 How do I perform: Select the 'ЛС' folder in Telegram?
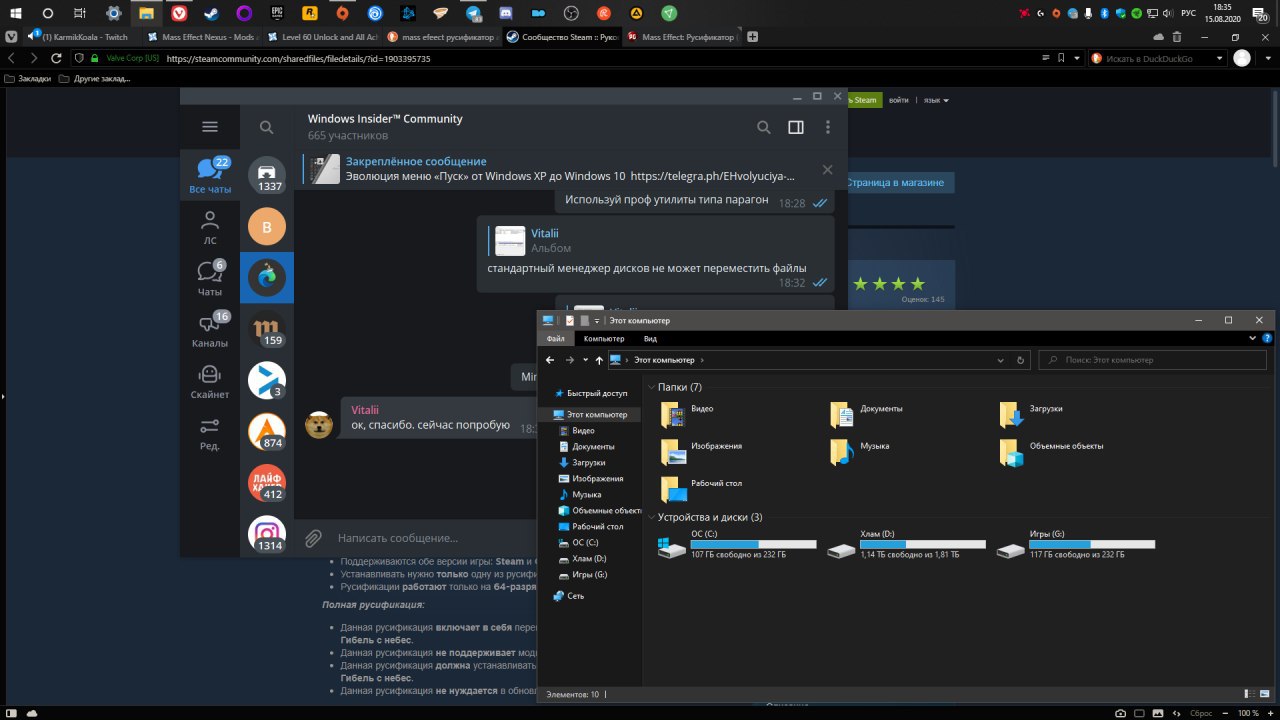point(210,227)
